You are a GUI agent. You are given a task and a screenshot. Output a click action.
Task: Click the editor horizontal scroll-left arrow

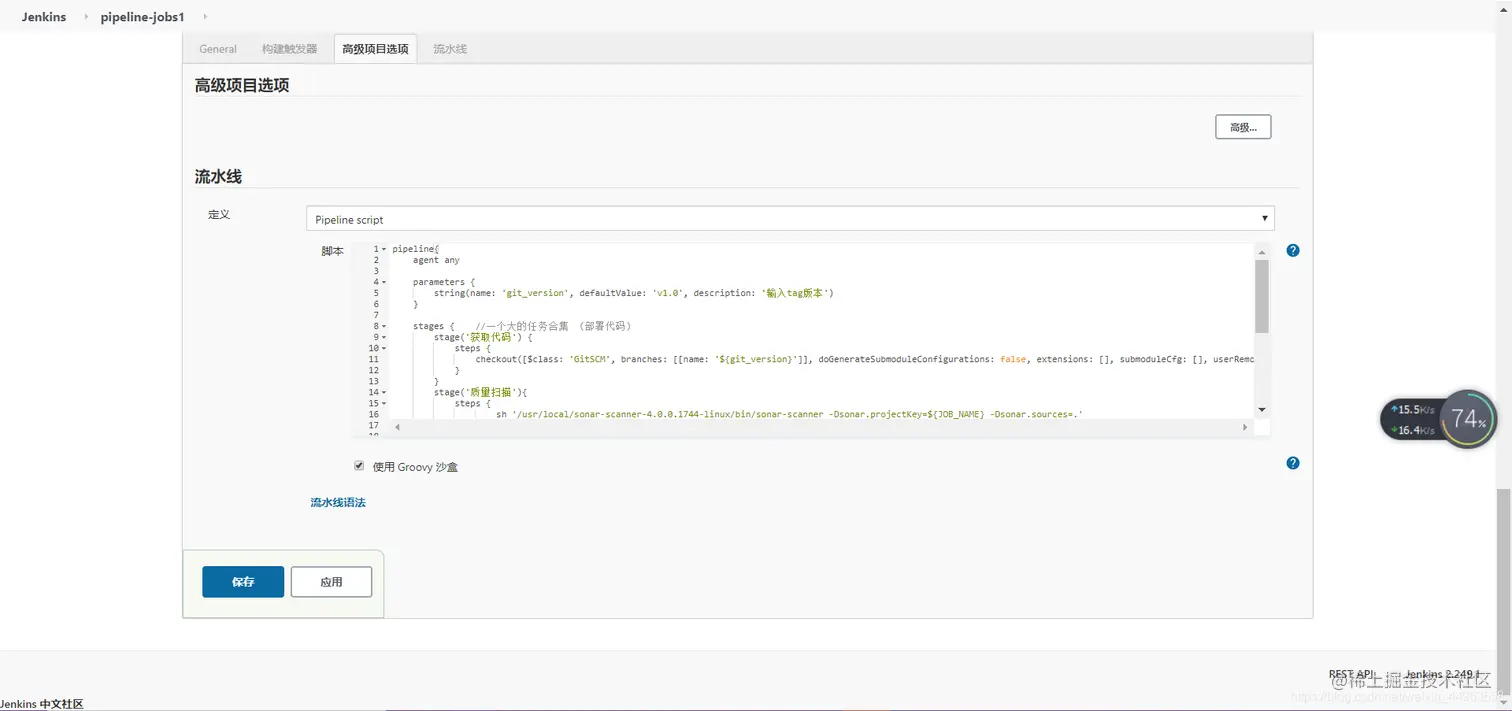pos(397,427)
